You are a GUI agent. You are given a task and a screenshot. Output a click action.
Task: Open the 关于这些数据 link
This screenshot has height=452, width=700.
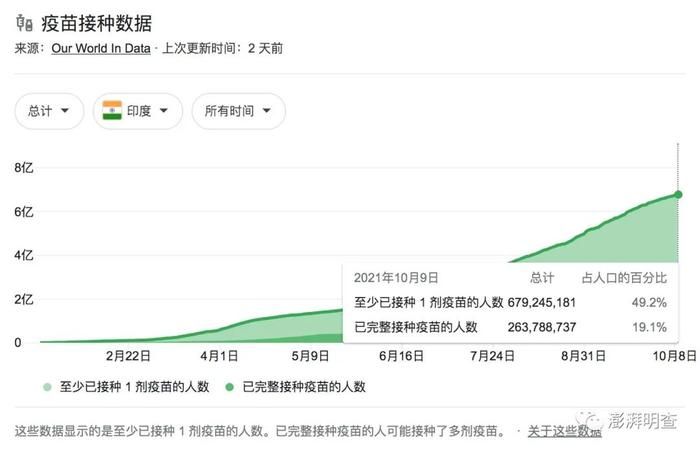564,431
